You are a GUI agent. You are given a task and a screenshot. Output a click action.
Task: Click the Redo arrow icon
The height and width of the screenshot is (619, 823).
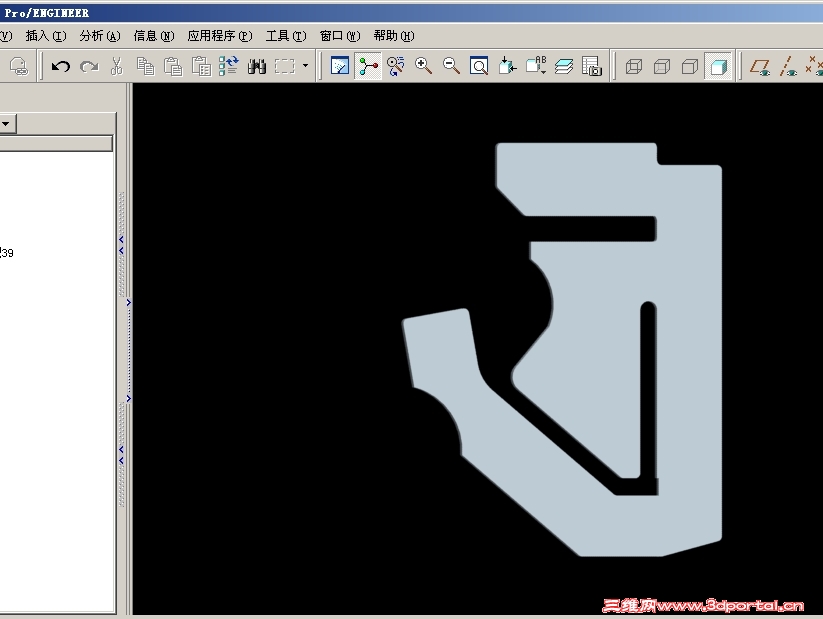pyautogui.click(x=89, y=66)
